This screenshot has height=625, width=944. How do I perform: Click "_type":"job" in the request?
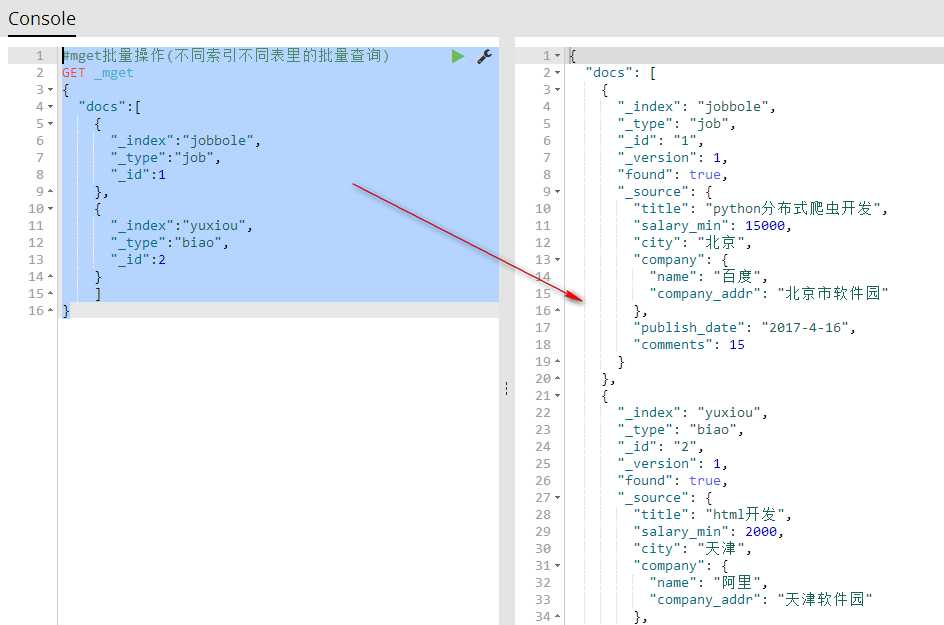tap(166, 158)
